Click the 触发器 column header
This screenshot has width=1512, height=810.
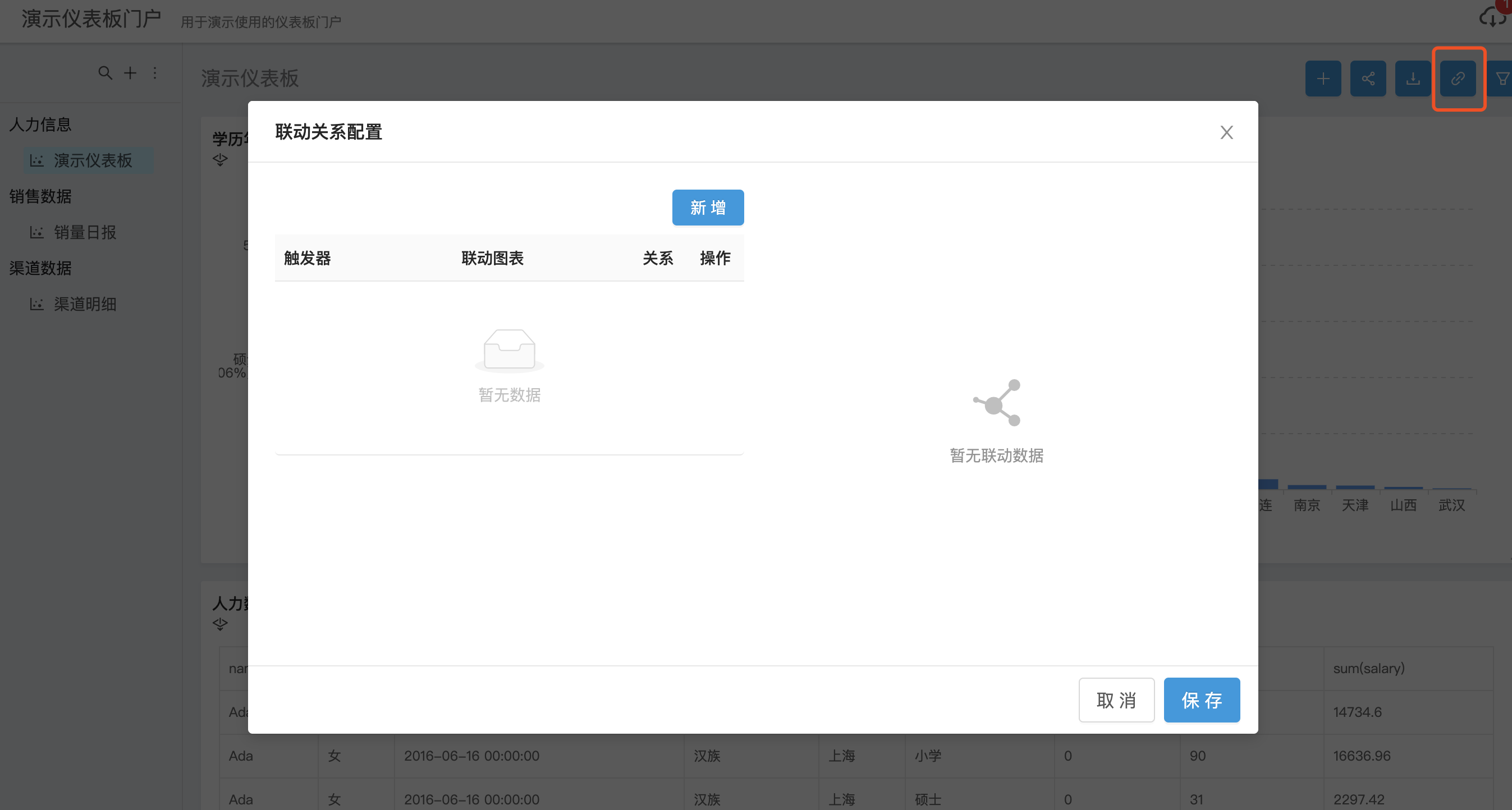point(307,258)
